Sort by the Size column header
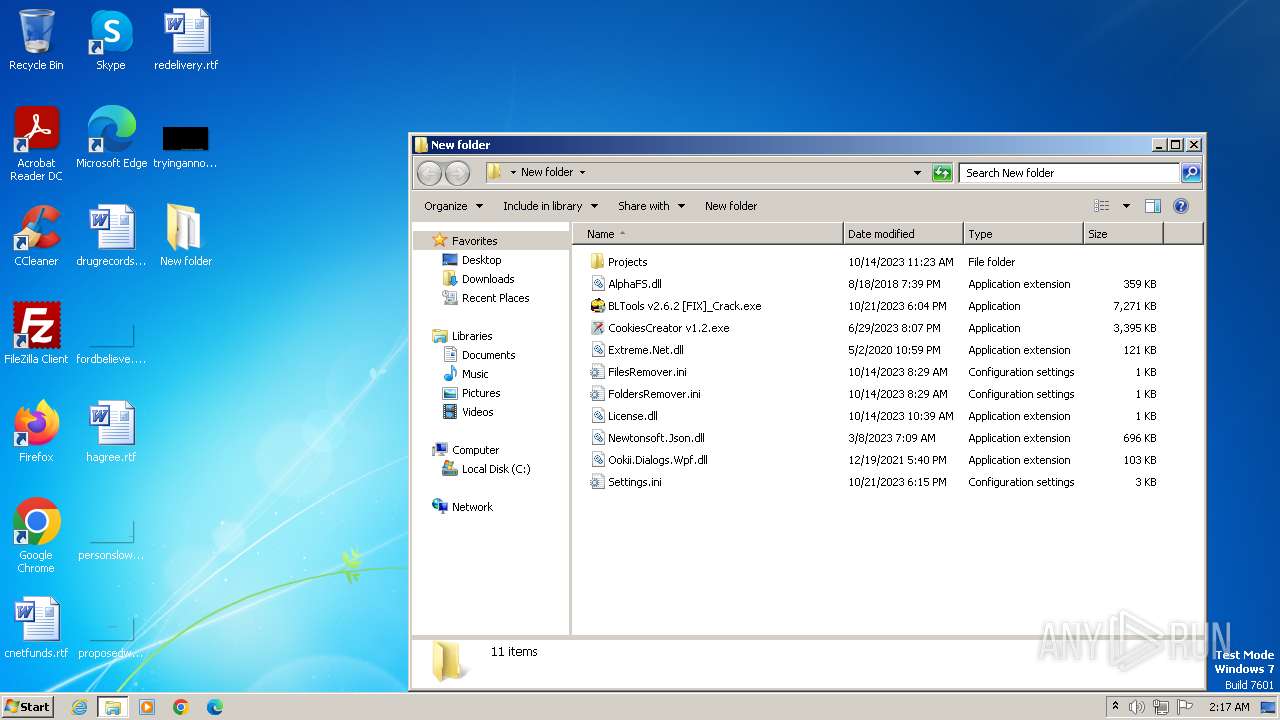1280x720 pixels. click(1123, 234)
